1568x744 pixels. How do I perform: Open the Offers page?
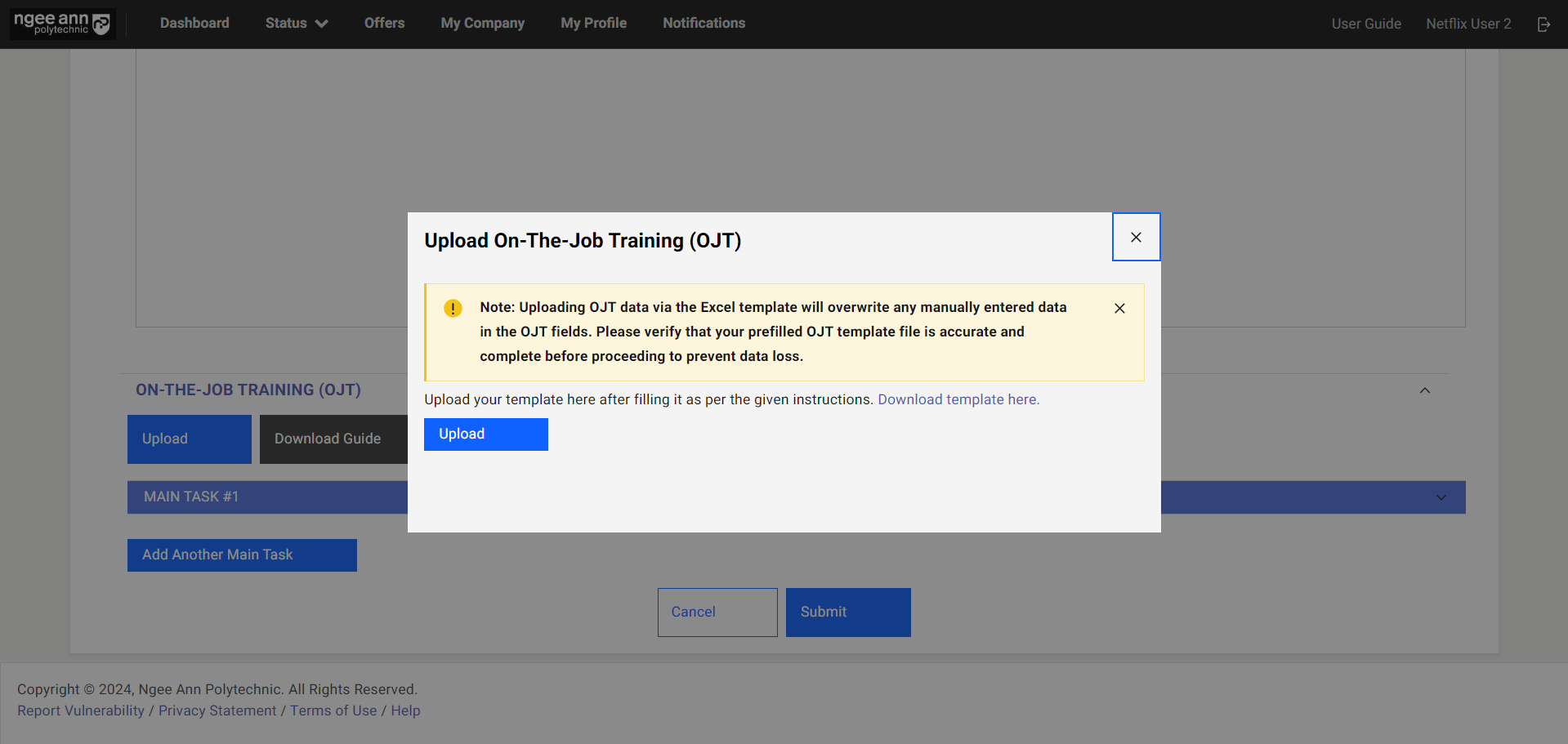tap(384, 24)
